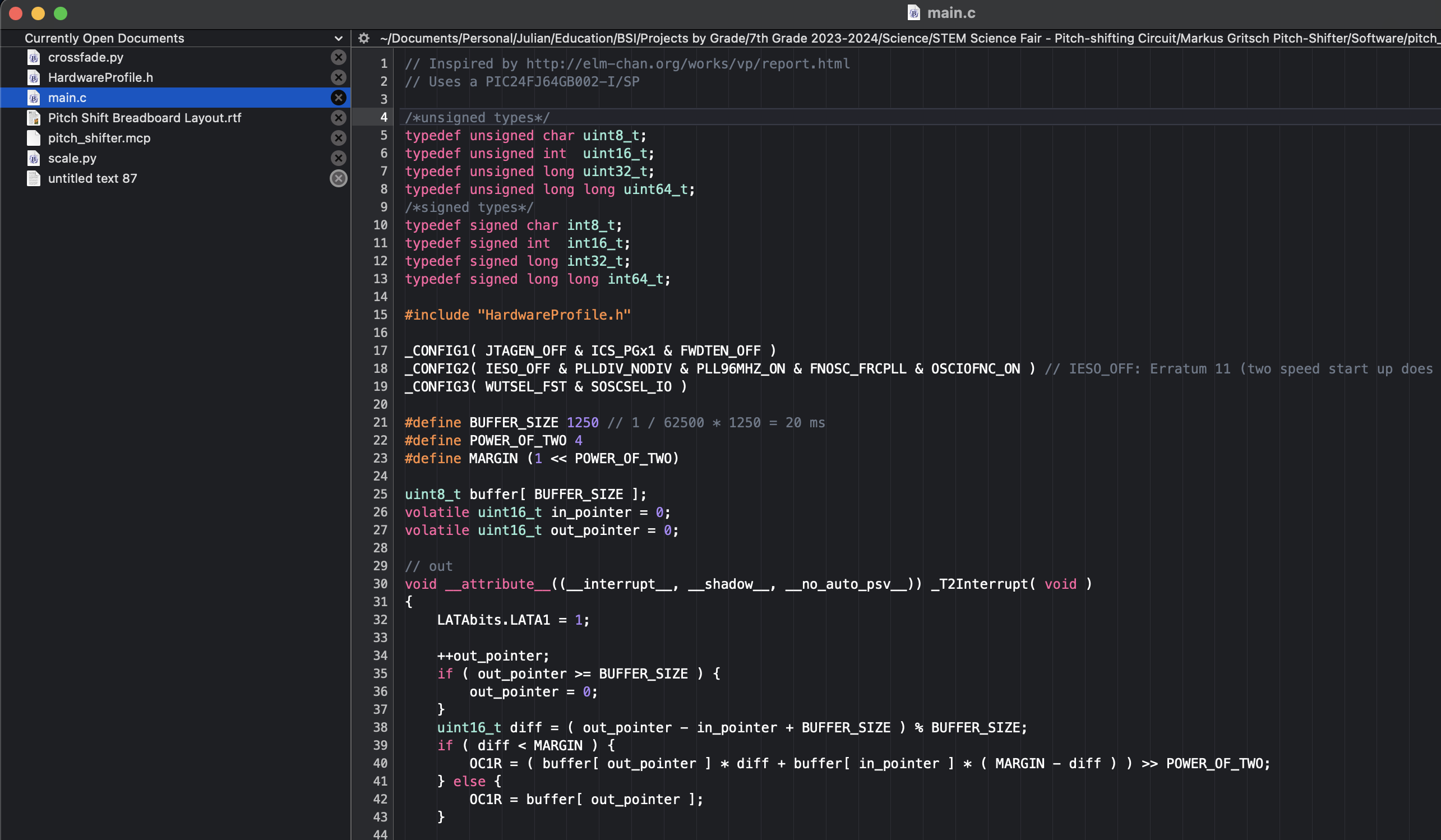This screenshot has width=1441, height=840.
Task: Select untitled text 87 document
Action: click(x=93, y=178)
